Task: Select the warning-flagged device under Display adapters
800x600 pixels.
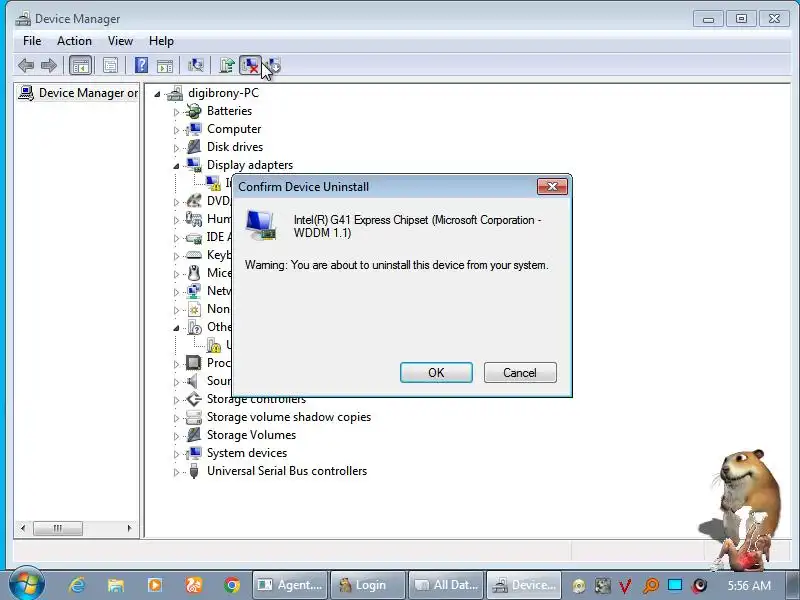Action: pos(213,183)
